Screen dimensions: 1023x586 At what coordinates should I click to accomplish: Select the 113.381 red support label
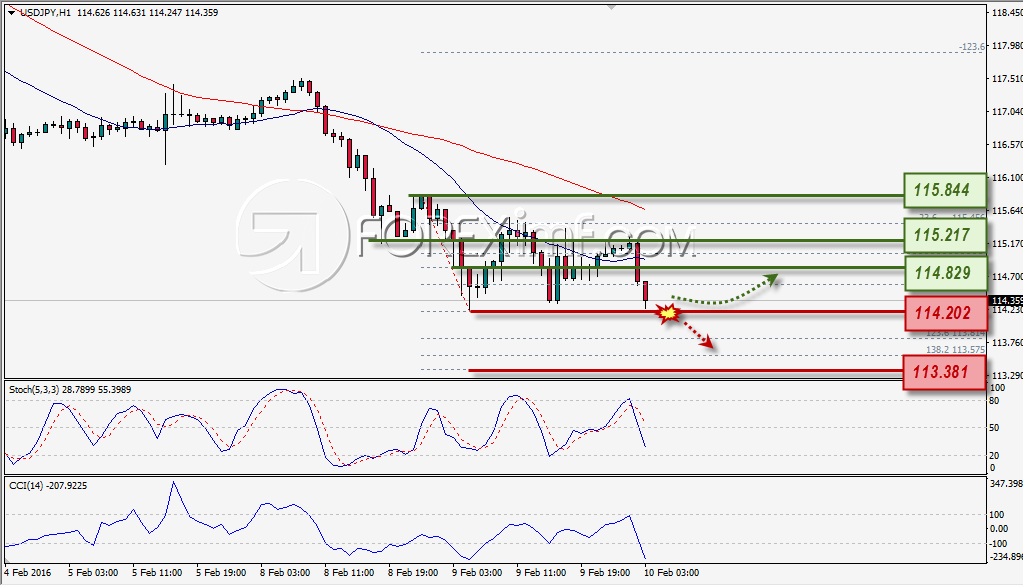point(943,372)
